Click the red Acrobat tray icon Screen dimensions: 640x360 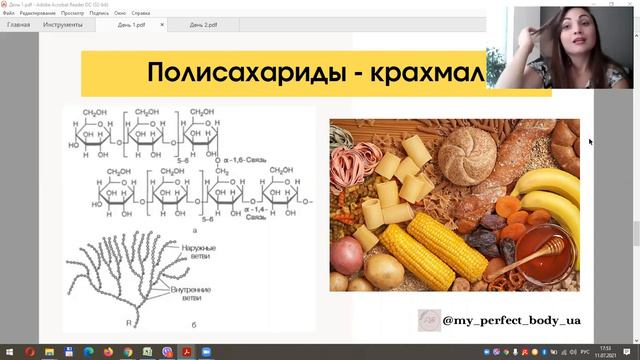coord(525,352)
